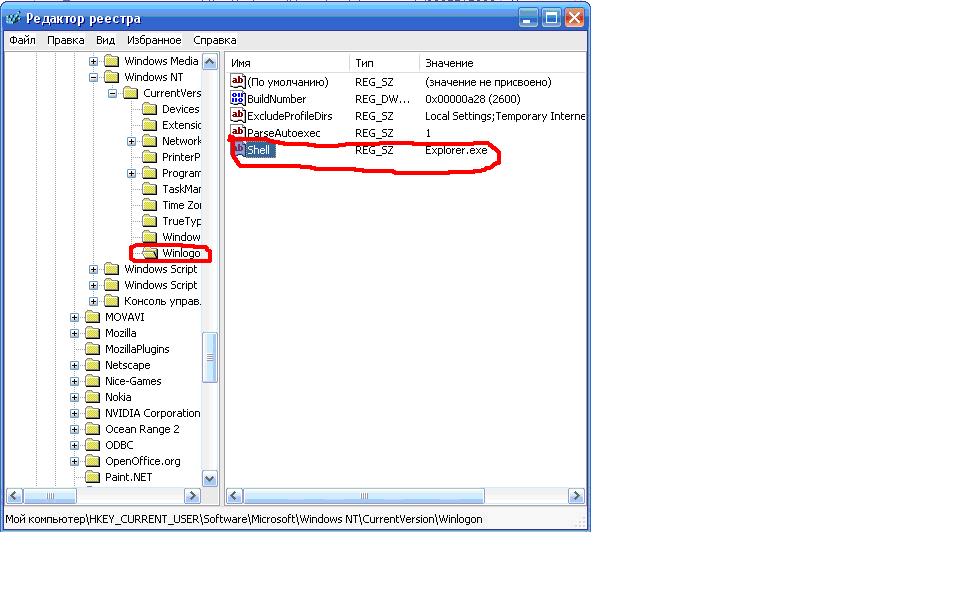Image resolution: width=960 pixels, height=611 pixels.
Task: Click the MozillaPlugins folder icon
Action: coord(92,349)
